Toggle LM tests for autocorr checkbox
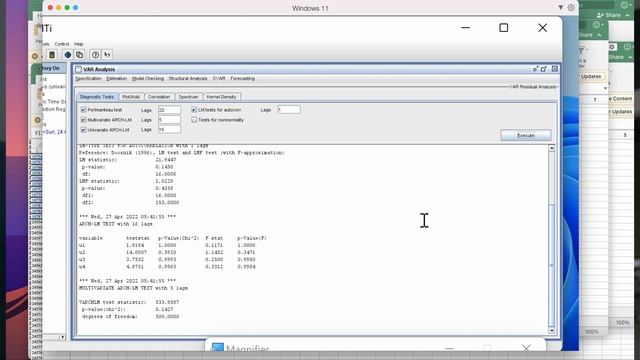Image resolution: width=640 pixels, height=360 pixels. click(x=194, y=110)
